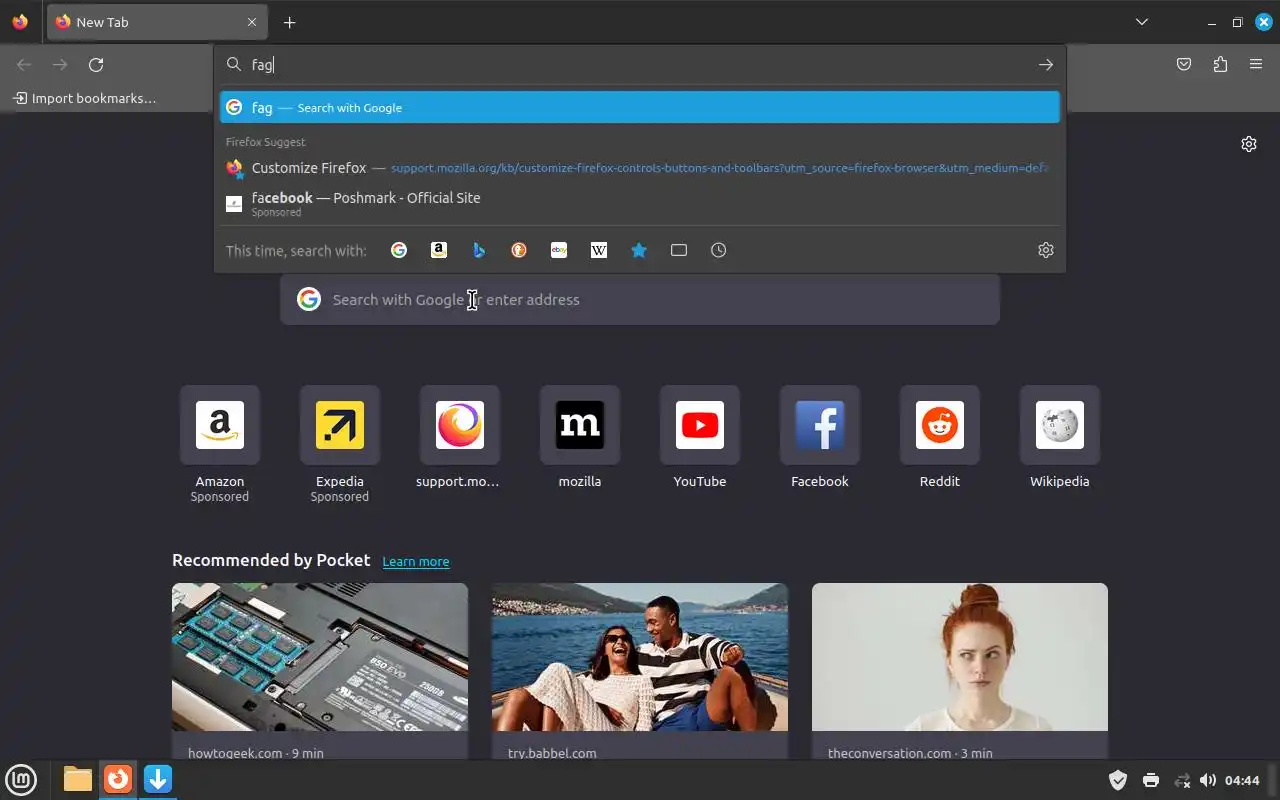Search this time with Bing icon
The height and width of the screenshot is (800, 1280).
click(479, 250)
